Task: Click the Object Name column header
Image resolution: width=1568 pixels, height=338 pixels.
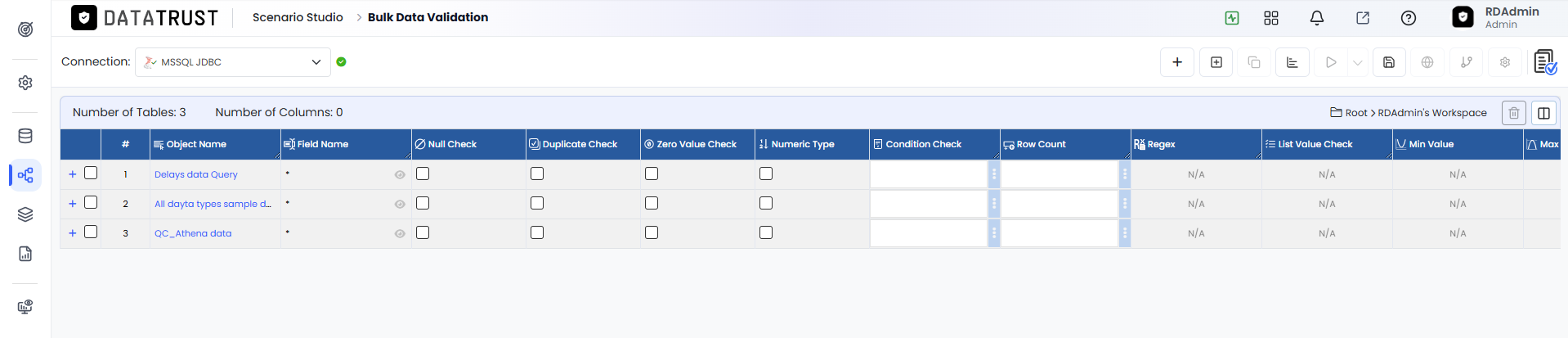Action: coord(215,144)
